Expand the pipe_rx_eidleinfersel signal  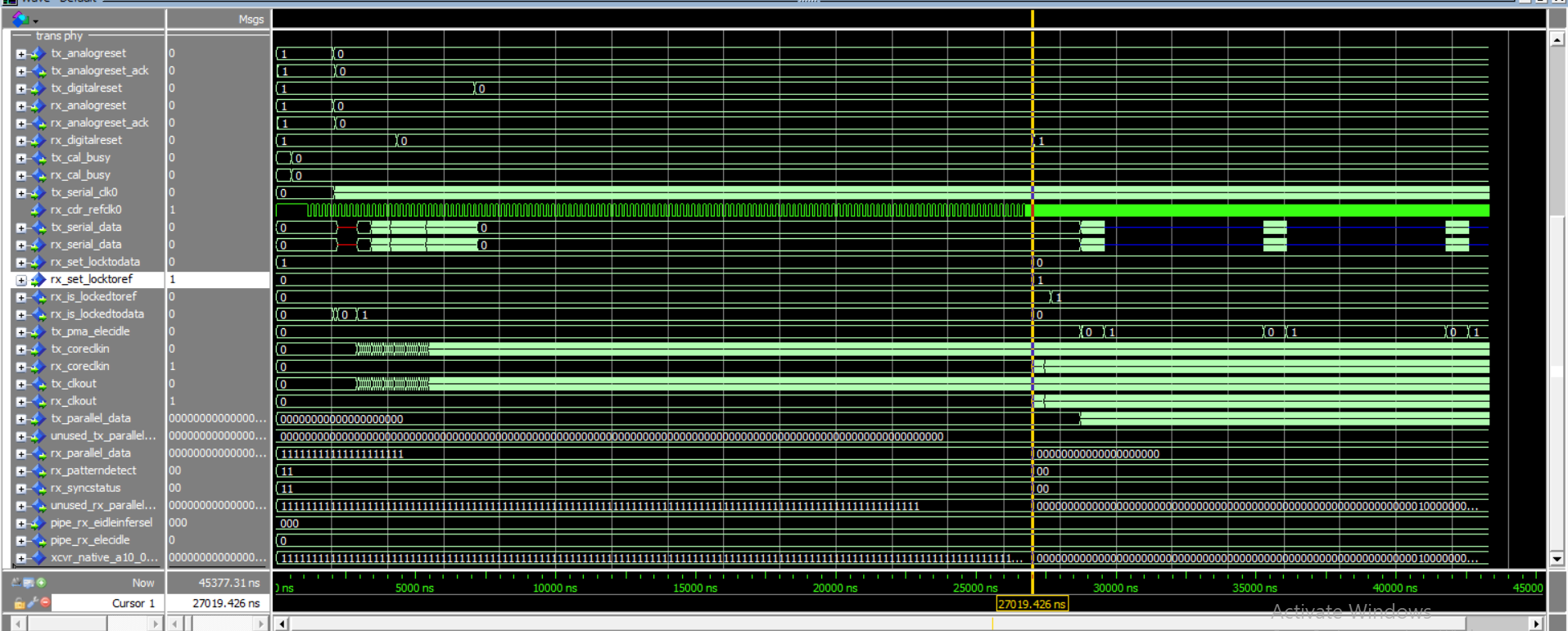tap(21, 523)
